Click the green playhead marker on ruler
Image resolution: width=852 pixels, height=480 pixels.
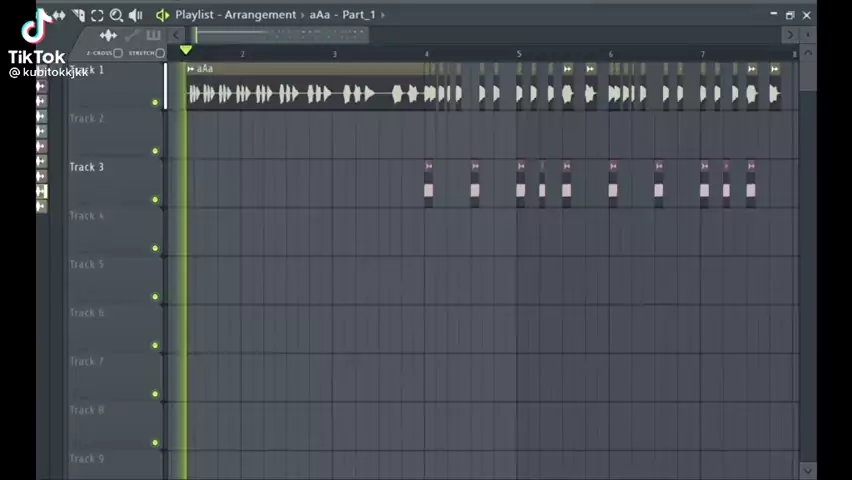[186, 50]
